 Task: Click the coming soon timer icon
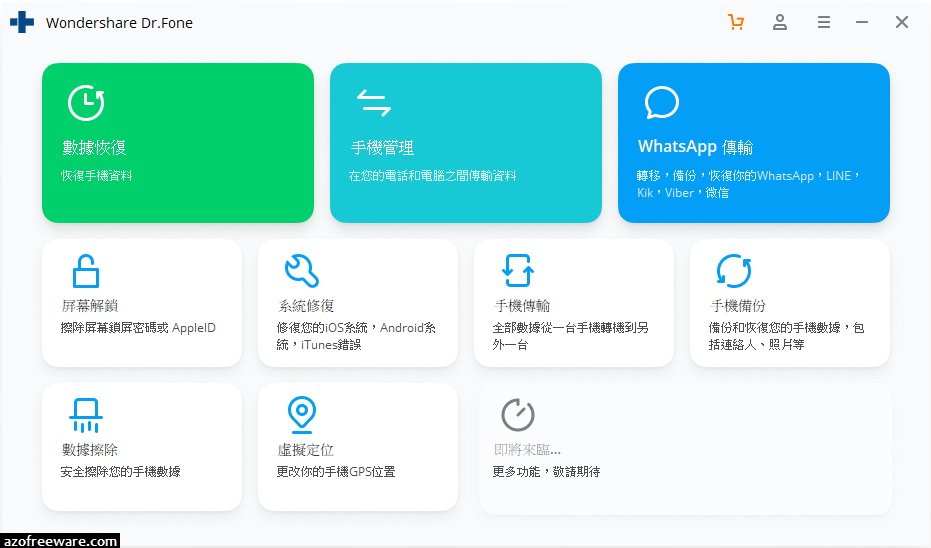[518, 414]
